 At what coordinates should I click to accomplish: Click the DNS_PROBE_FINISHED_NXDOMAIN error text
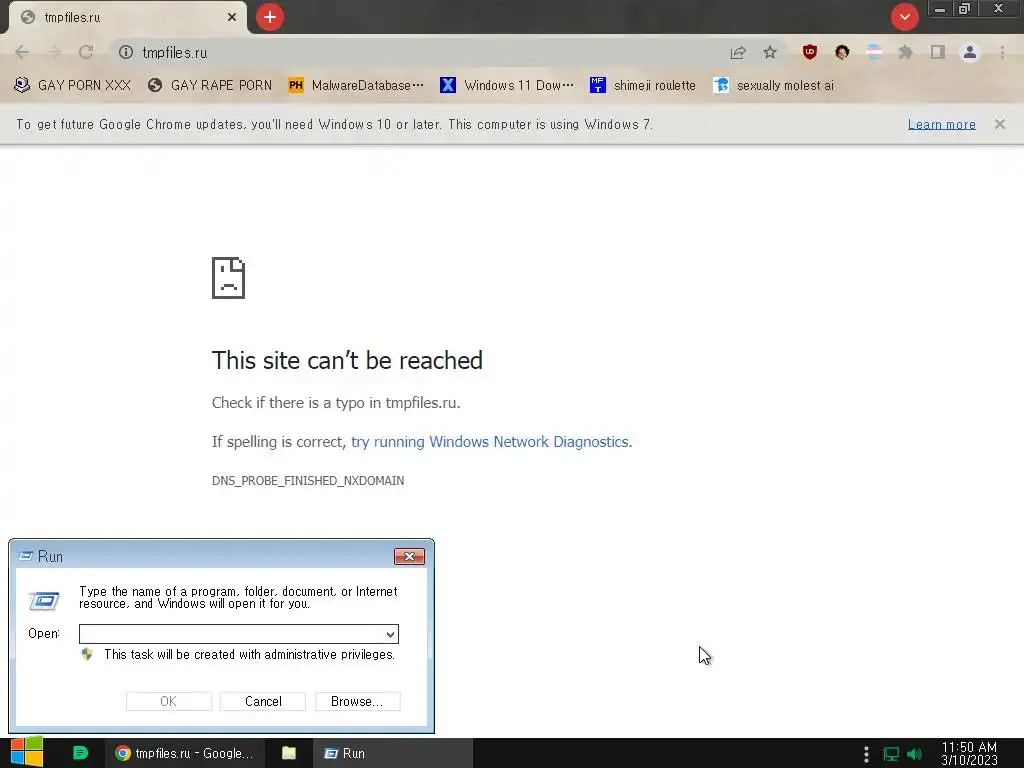(x=308, y=481)
